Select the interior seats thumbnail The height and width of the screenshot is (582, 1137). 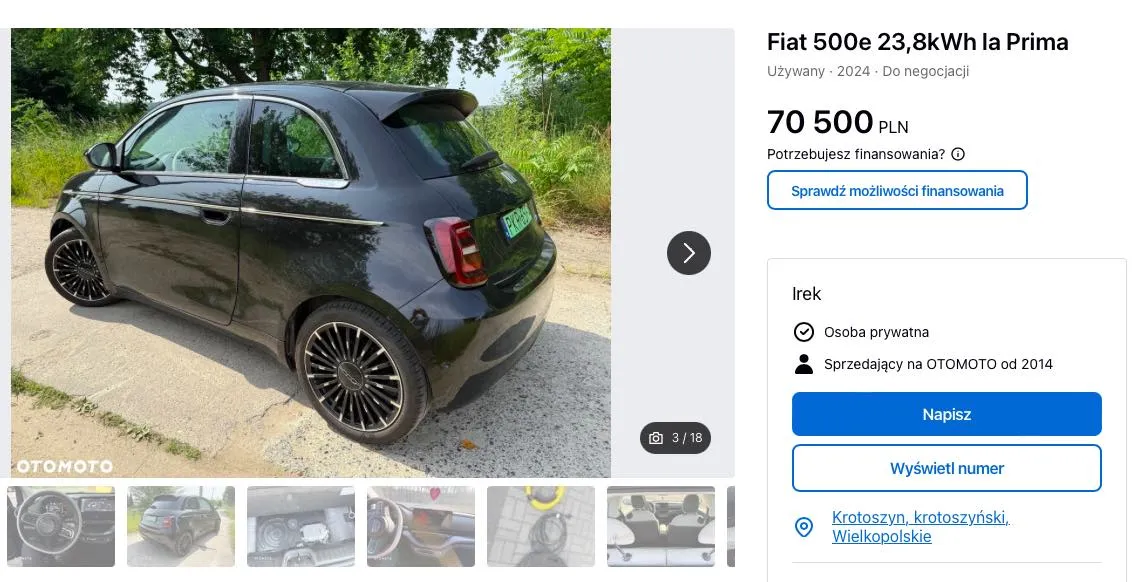pos(661,527)
